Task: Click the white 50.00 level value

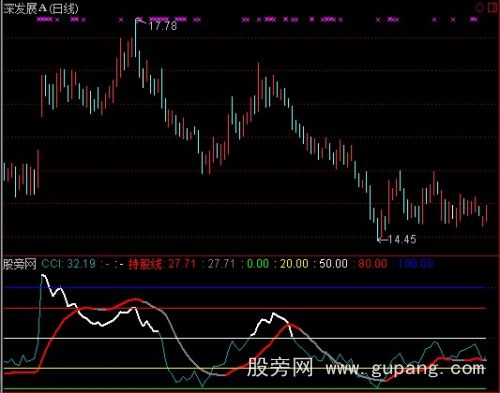Action: click(x=333, y=264)
